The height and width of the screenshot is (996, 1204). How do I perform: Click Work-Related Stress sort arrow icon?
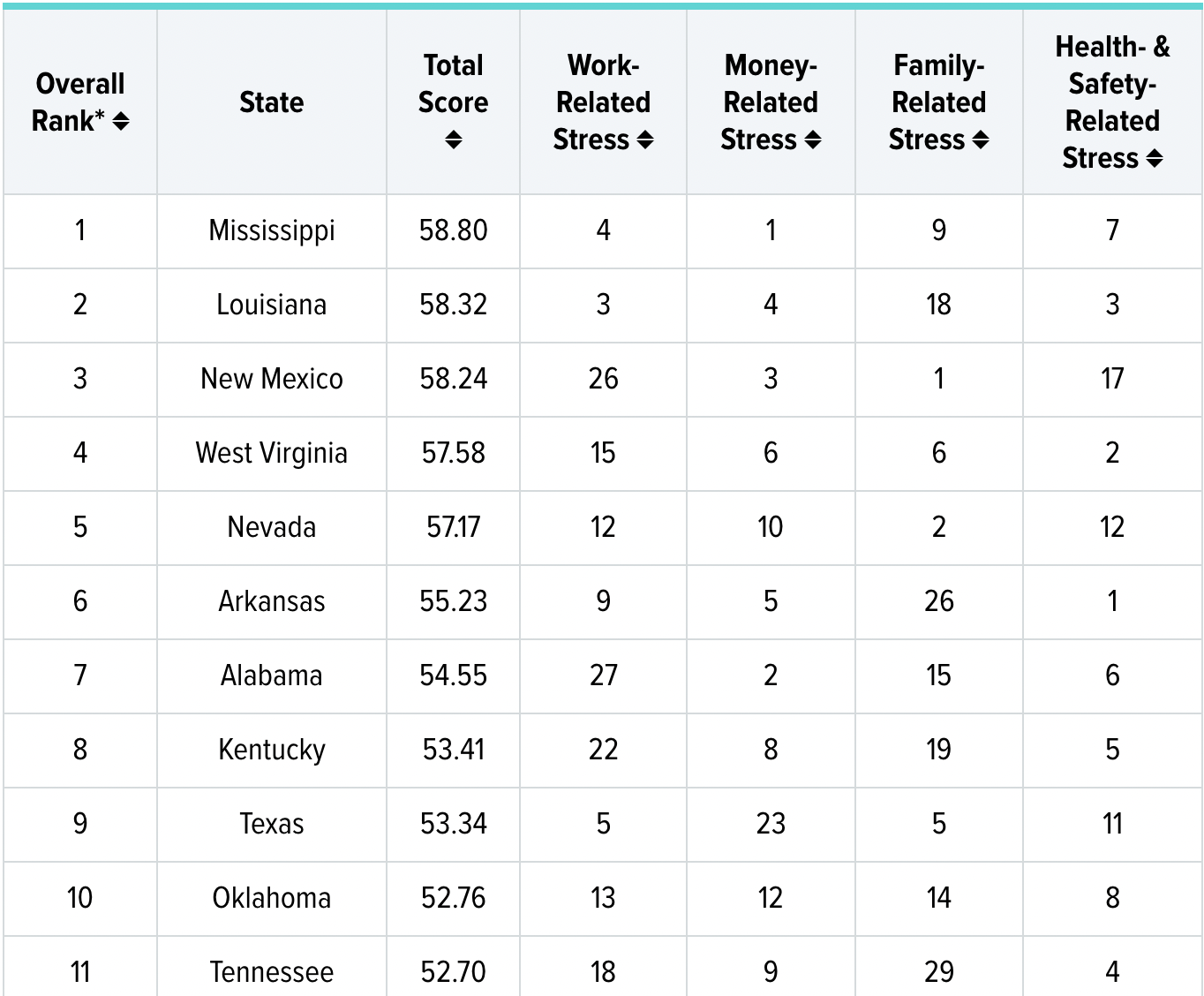pyautogui.click(x=645, y=140)
